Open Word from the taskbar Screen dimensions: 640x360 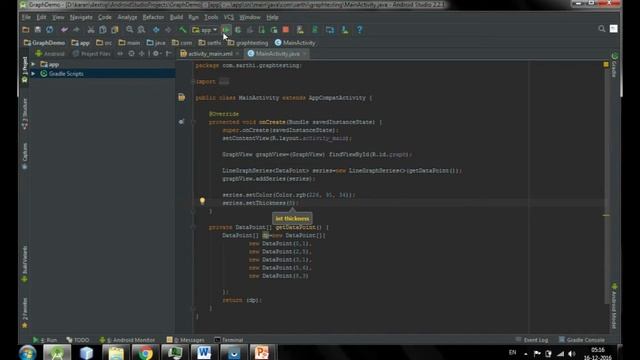click(204, 353)
